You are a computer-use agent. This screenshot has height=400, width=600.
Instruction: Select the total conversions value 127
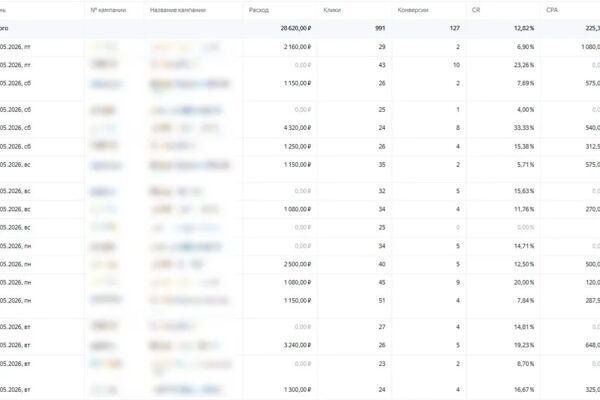tap(455, 28)
